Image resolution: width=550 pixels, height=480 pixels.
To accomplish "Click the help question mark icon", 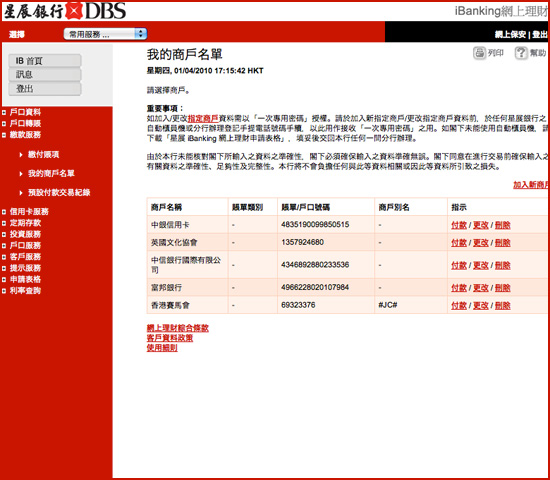I will 521,53.
